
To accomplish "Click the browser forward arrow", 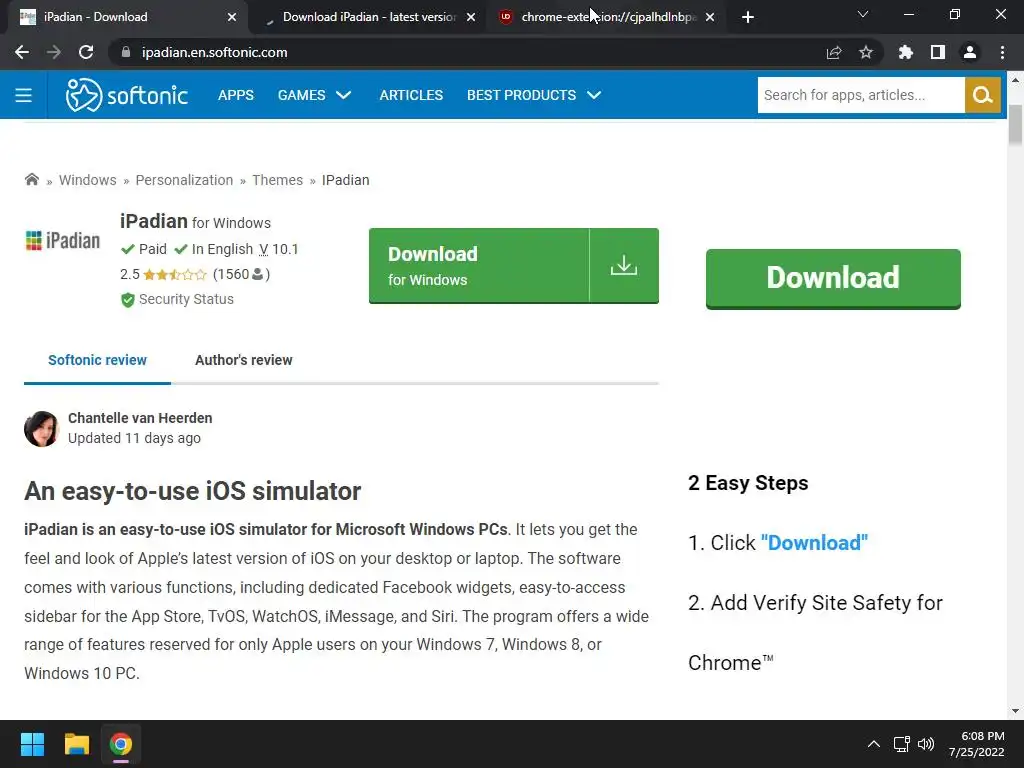I will (54, 52).
